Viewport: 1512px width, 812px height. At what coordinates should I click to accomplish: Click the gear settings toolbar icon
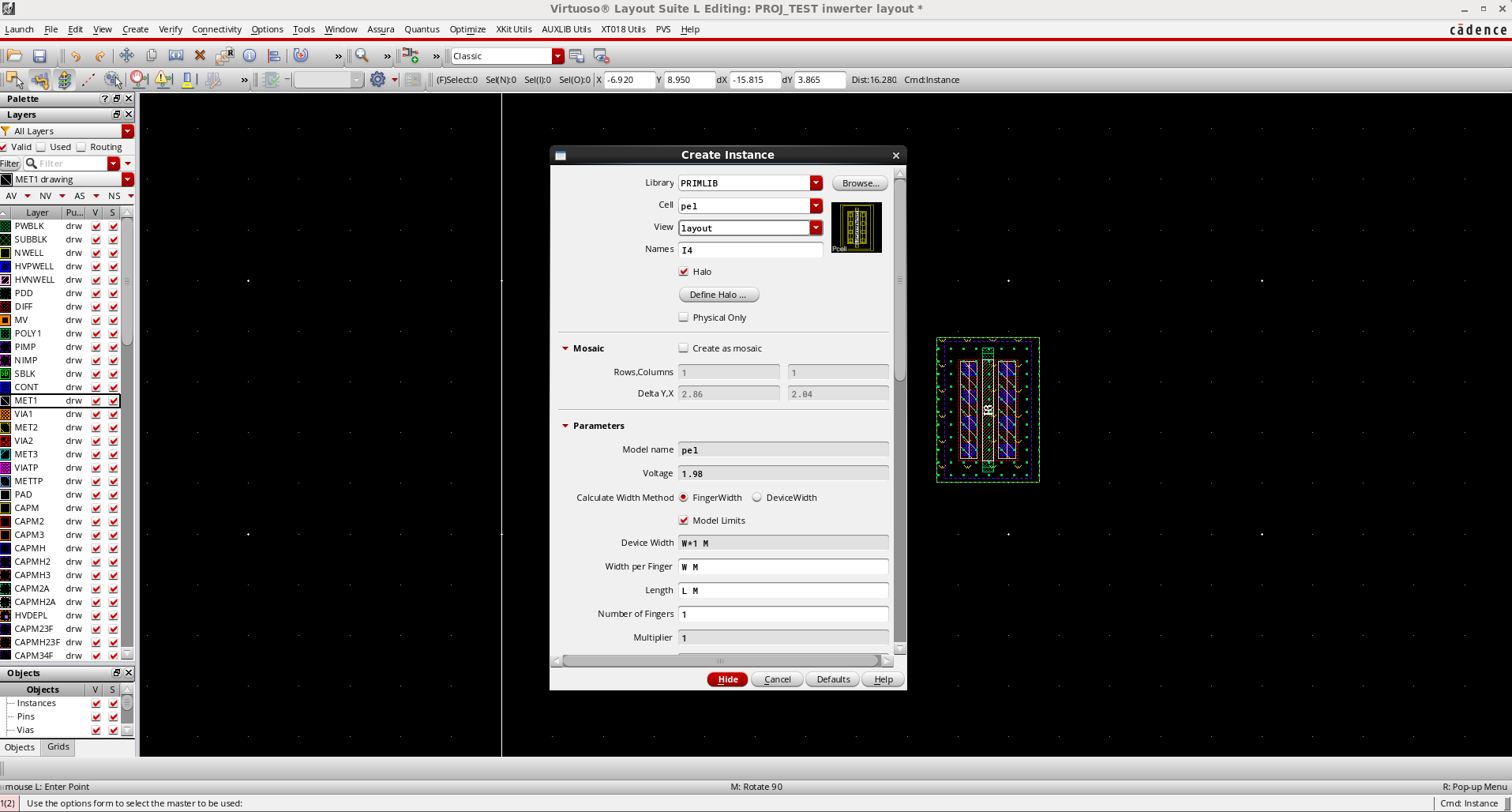pyautogui.click(x=377, y=80)
